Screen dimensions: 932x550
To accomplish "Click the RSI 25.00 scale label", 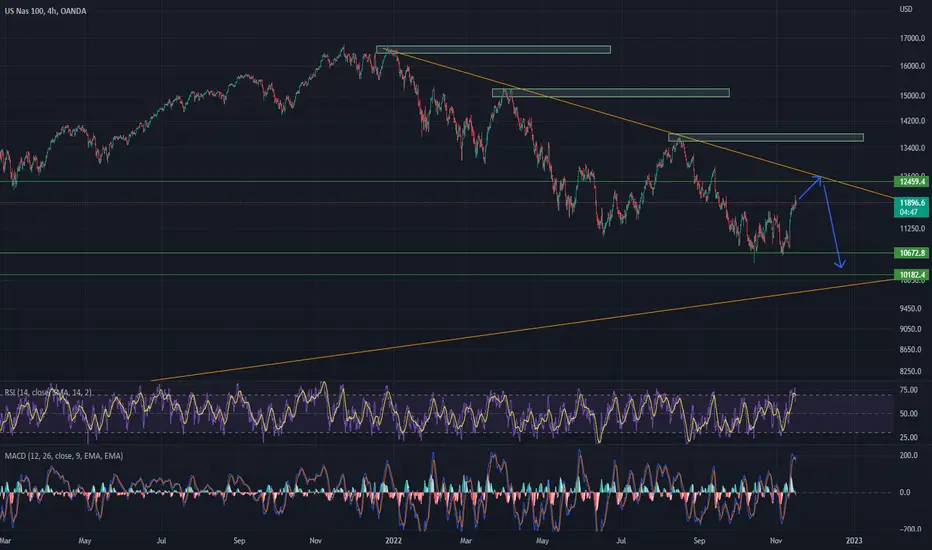I will (908, 437).
